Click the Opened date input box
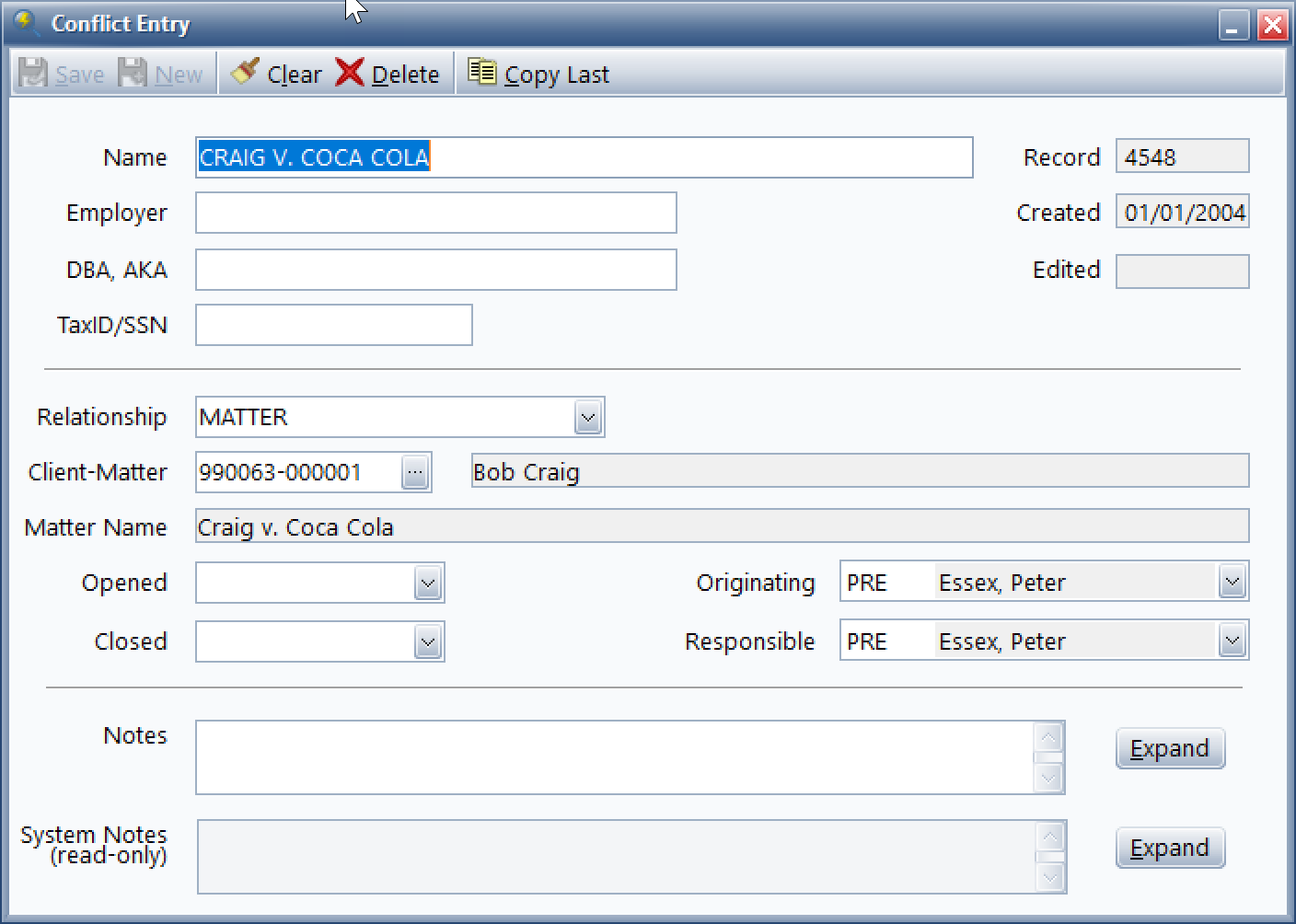 click(x=305, y=583)
